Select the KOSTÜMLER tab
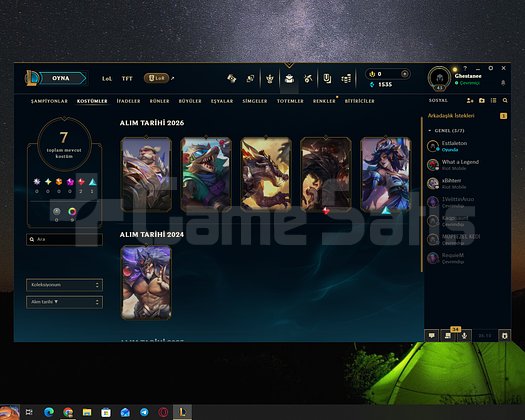Image resolution: width=525 pixels, height=420 pixels. [x=92, y=101]
